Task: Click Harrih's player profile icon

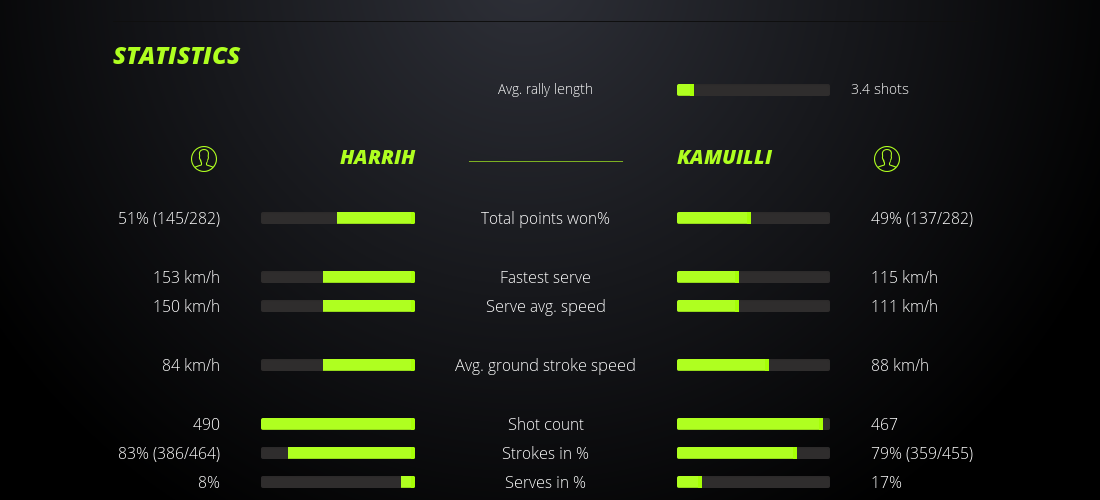Action: 204,158
